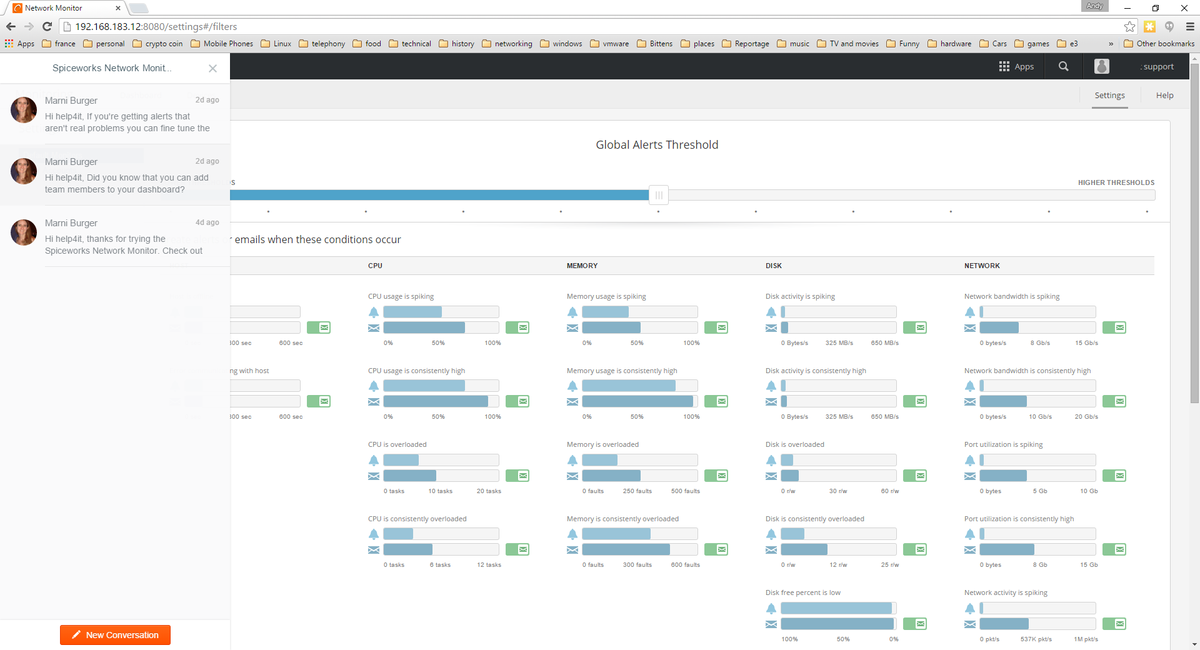Screen dimensions: 1200x650
Task: Toggle email alerts for CPU is overloaded
Action: coord(519,475)
